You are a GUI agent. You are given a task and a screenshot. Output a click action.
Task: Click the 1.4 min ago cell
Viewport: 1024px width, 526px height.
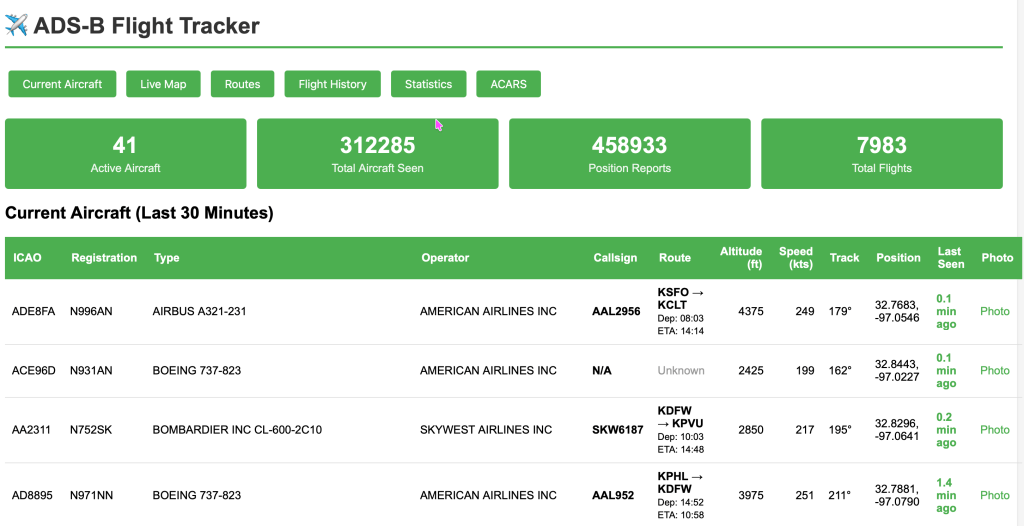pos(946,495)
